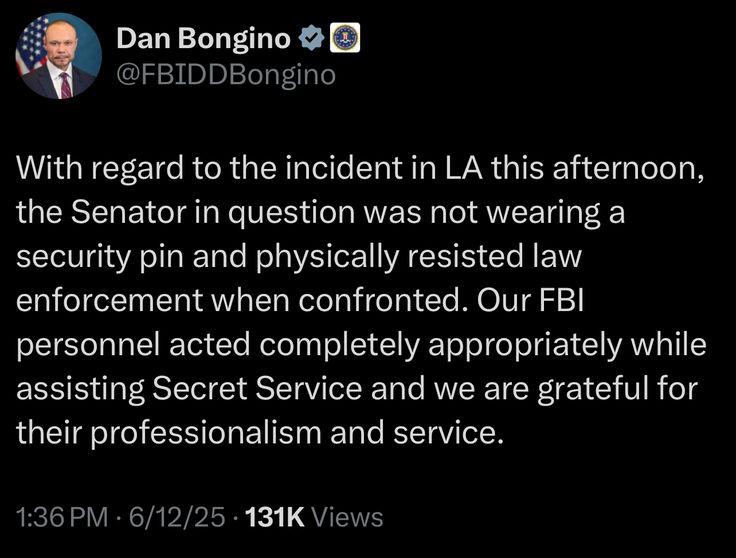Viewport: 736px width, 558px height.
Task: Open the 131K view count
Action: pyautogui.click(x=275, y=517)
